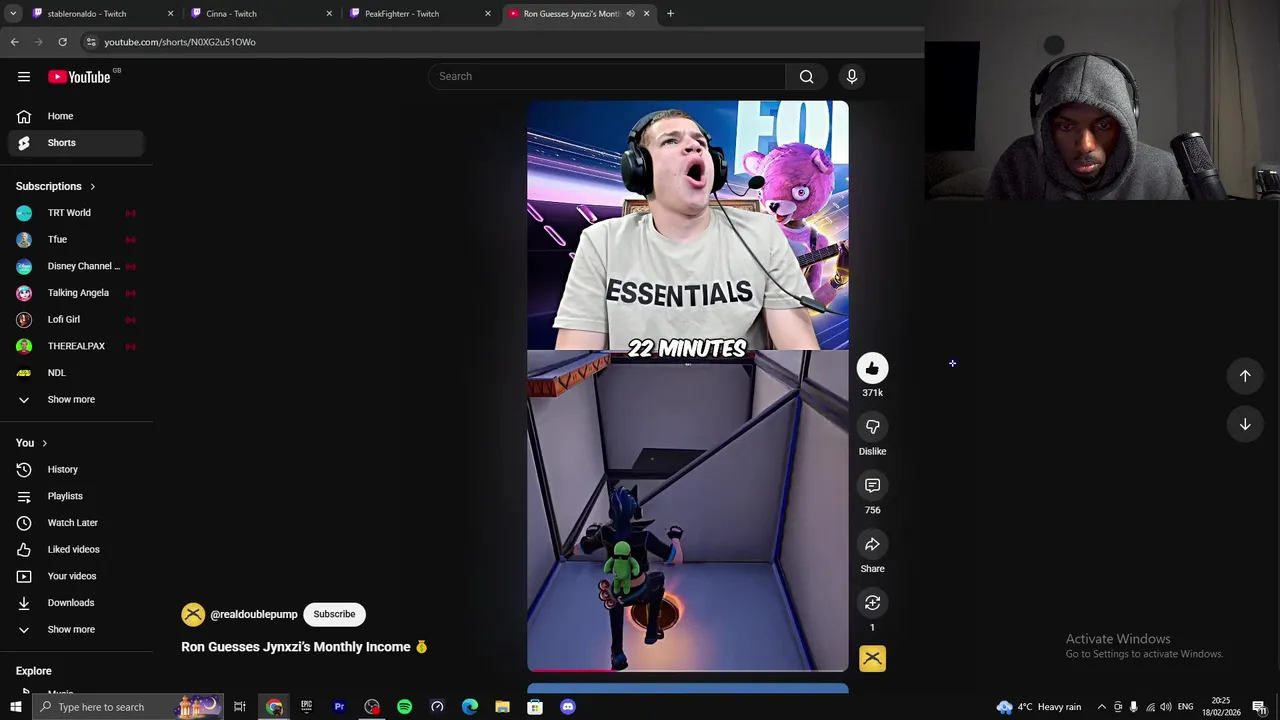Expand the Subscriptions section

(x=56, y=186)
